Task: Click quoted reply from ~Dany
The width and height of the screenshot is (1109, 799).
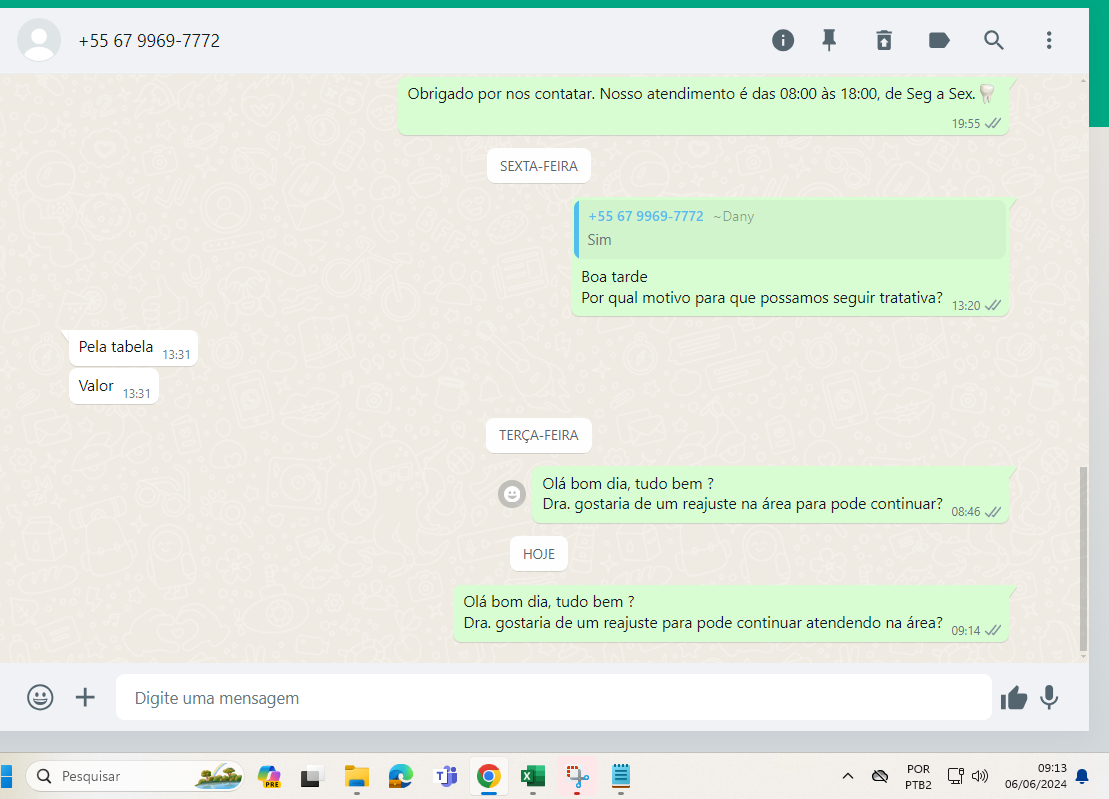Action: 790,228
